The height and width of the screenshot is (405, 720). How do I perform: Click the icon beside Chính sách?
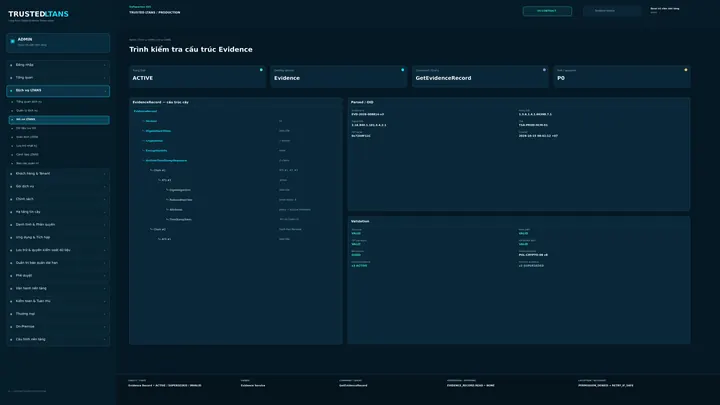11,199
